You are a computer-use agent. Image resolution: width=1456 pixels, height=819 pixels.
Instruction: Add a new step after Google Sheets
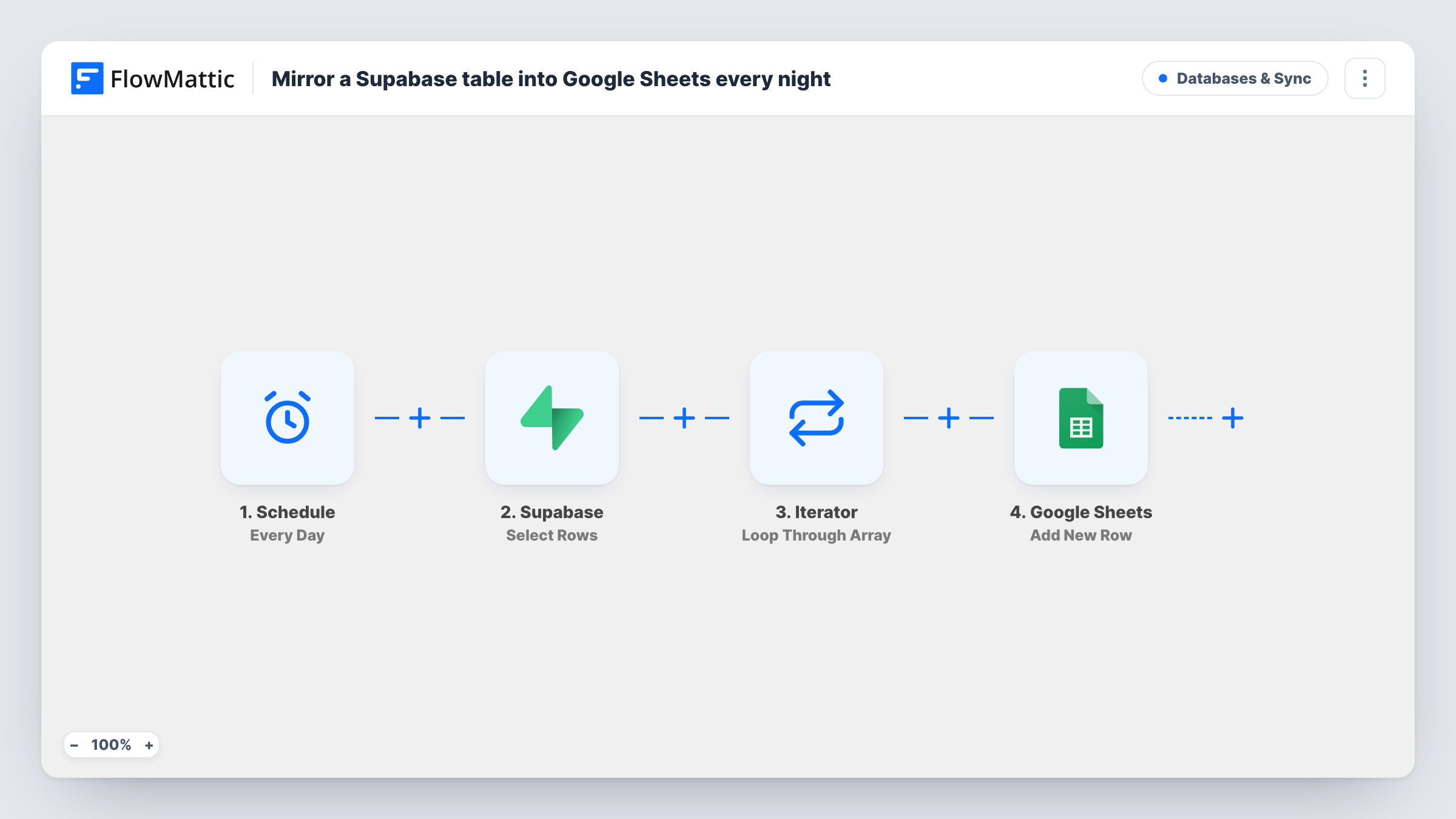1233,418
